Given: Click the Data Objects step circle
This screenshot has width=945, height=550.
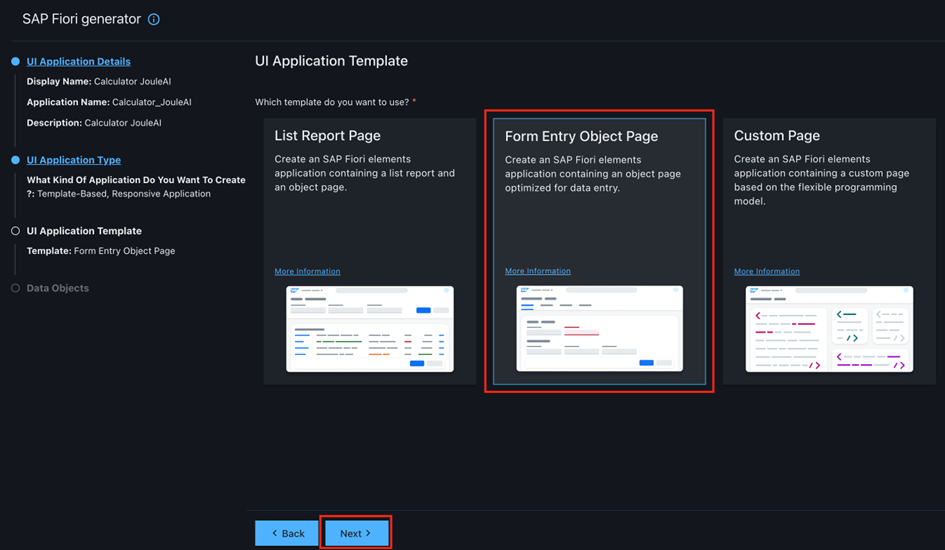Looking at the screenshot, I should [x=15, y=288].
